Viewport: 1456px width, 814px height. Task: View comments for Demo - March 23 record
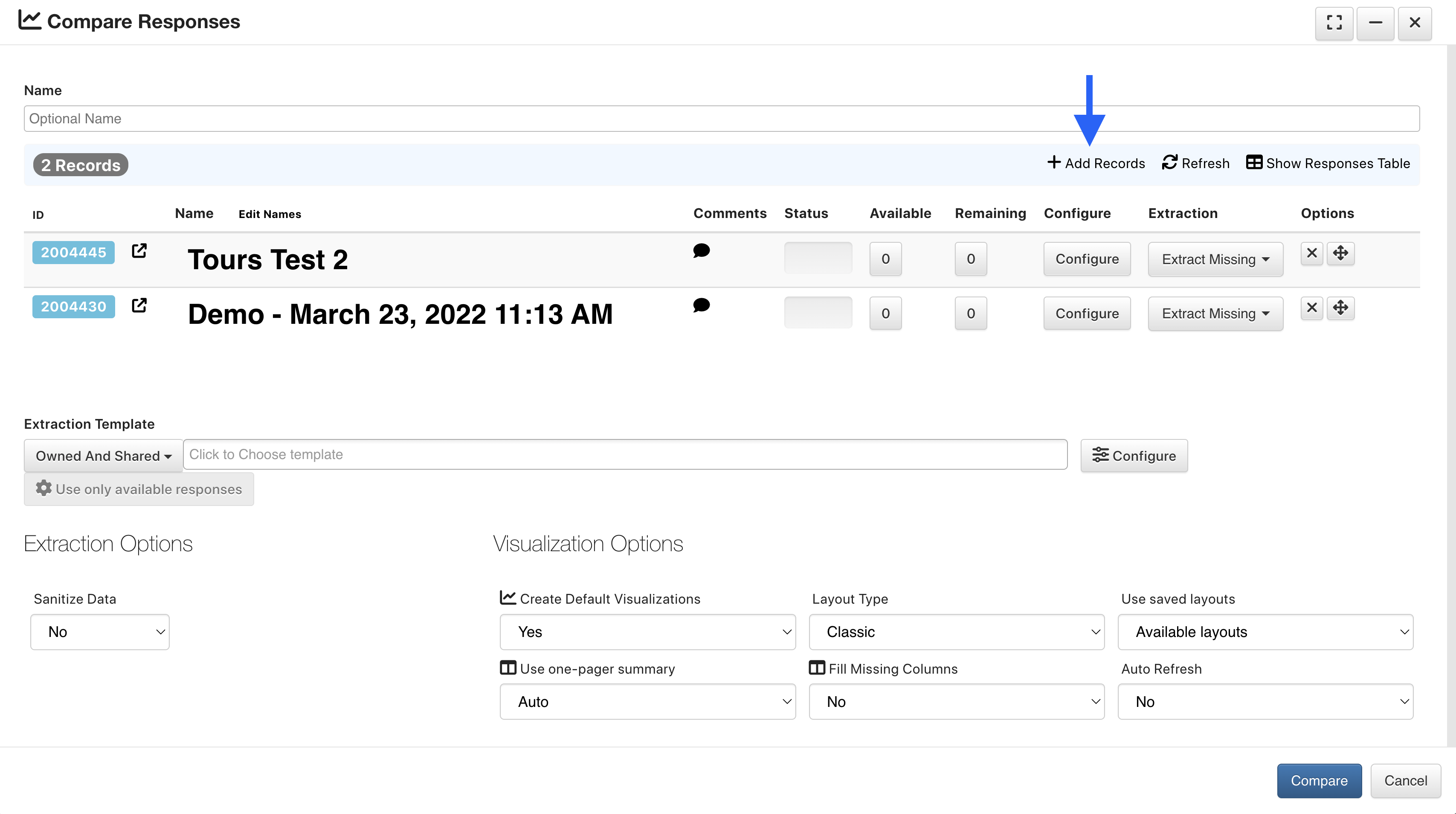pyautogui.click(x=702, y=305)
